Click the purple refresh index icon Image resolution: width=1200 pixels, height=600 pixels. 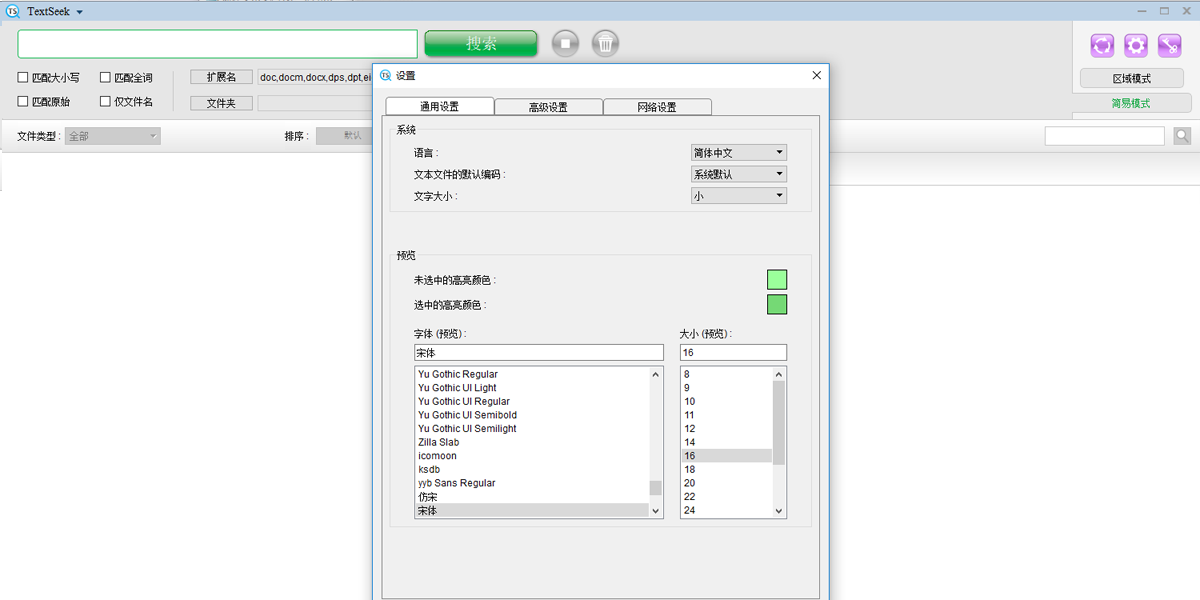[1102, 45]
